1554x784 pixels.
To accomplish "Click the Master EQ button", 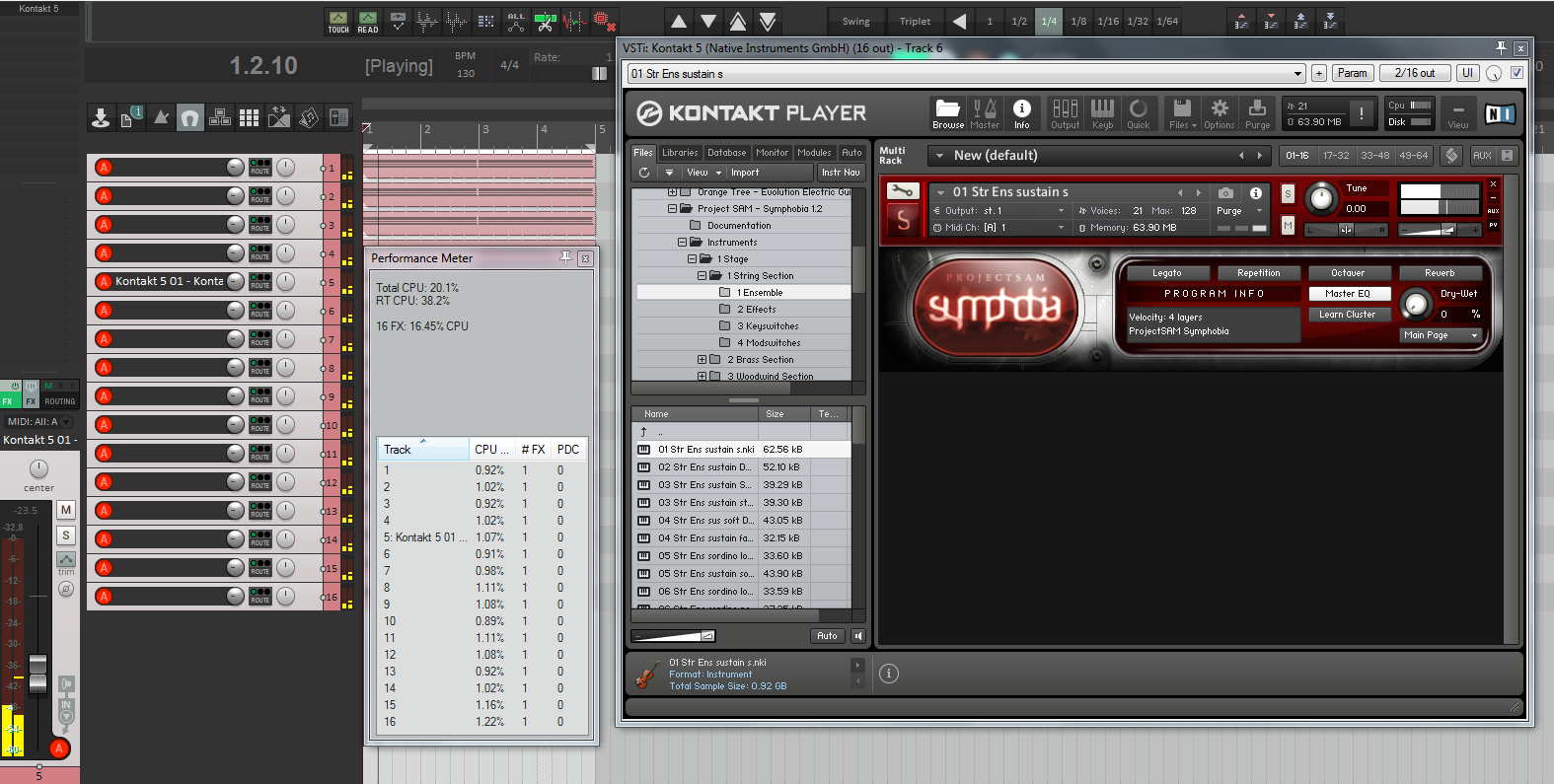I will 1348,294.
